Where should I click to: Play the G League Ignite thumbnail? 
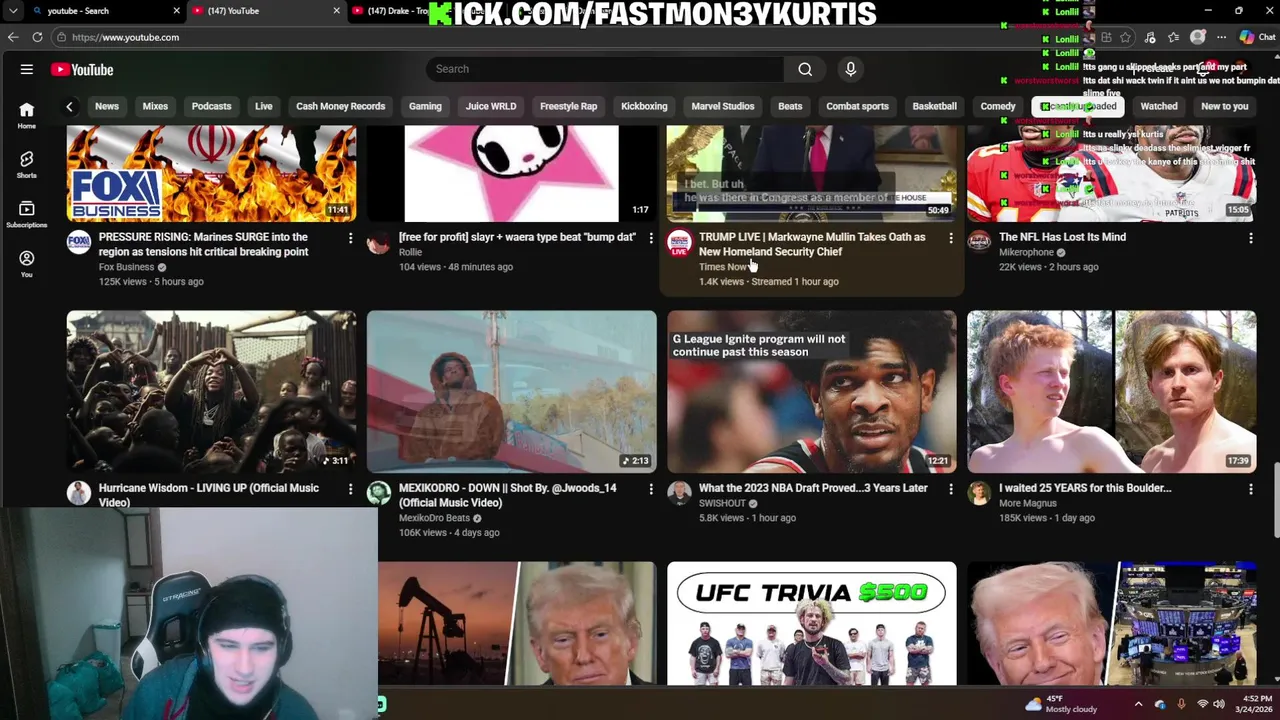(812, 392)
